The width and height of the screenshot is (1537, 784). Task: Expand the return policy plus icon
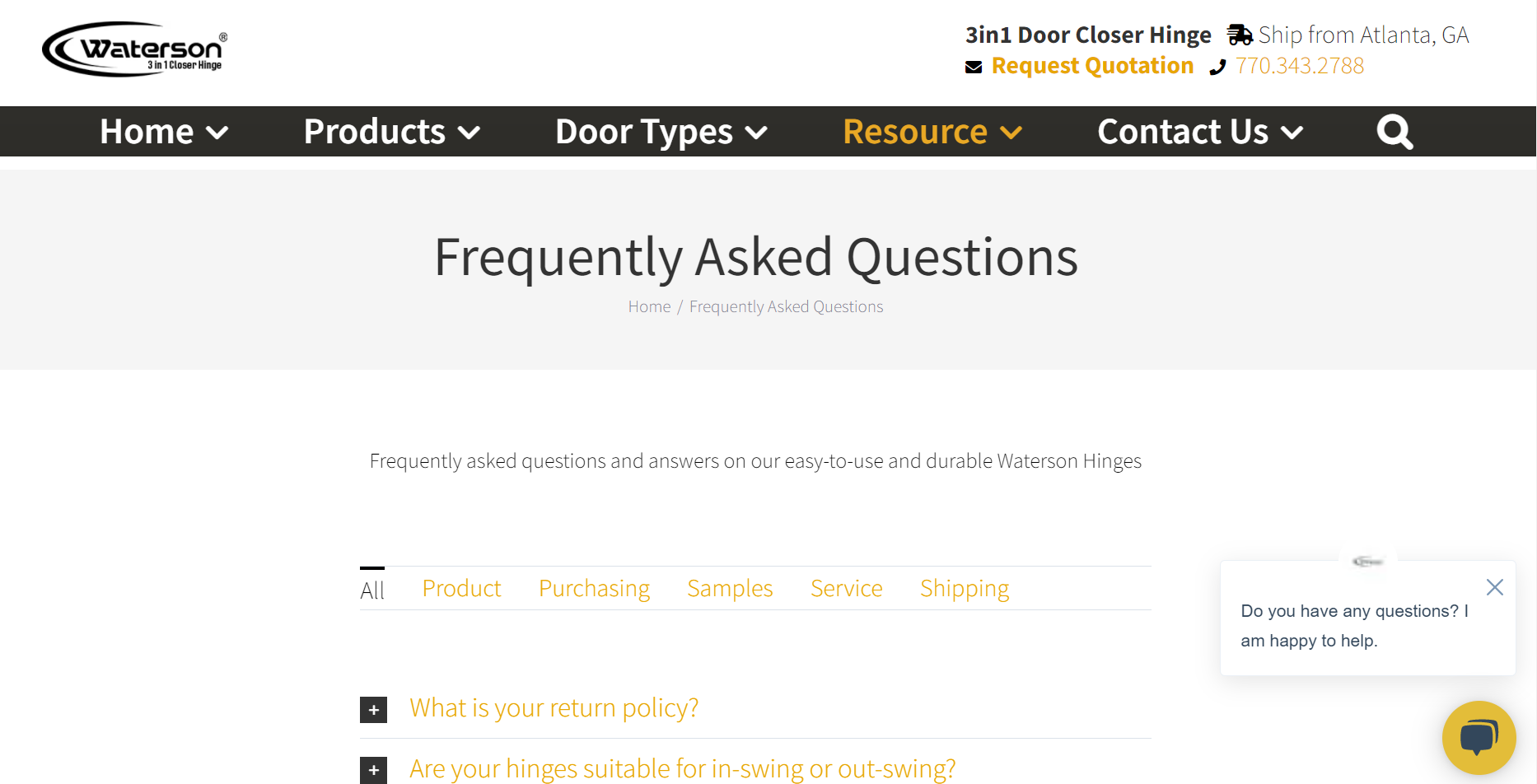(x=374, y=710)
